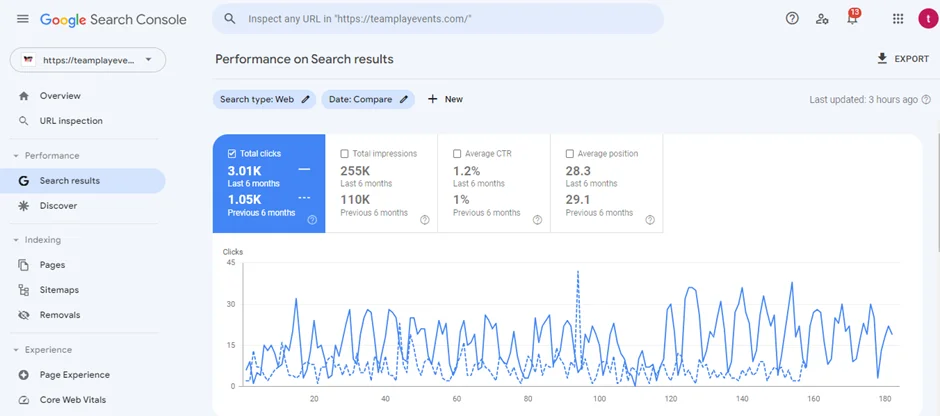Click the plus icon for New filter
Viewport: 940px width, 416px height.
432,99
